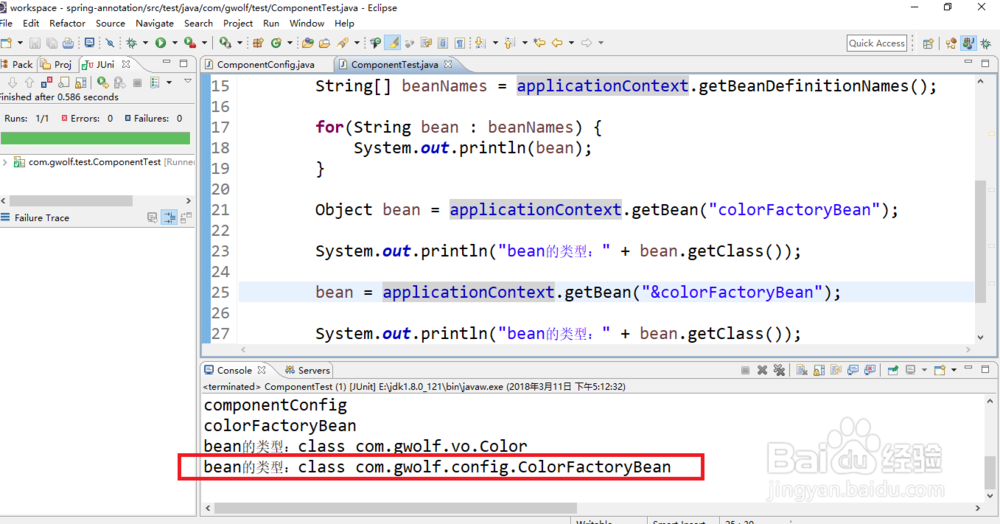The image size is (1000, 524).
Task: Open Display Selected Console dropdown arrow
Action: pos(924,370)
